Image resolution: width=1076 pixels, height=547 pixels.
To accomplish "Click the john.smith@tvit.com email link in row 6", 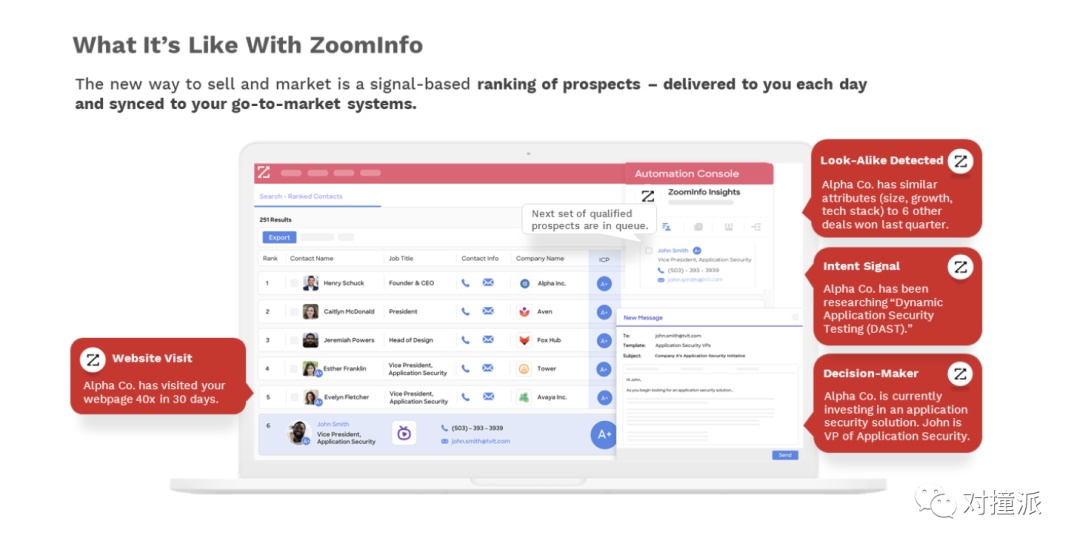I will 480,441.
